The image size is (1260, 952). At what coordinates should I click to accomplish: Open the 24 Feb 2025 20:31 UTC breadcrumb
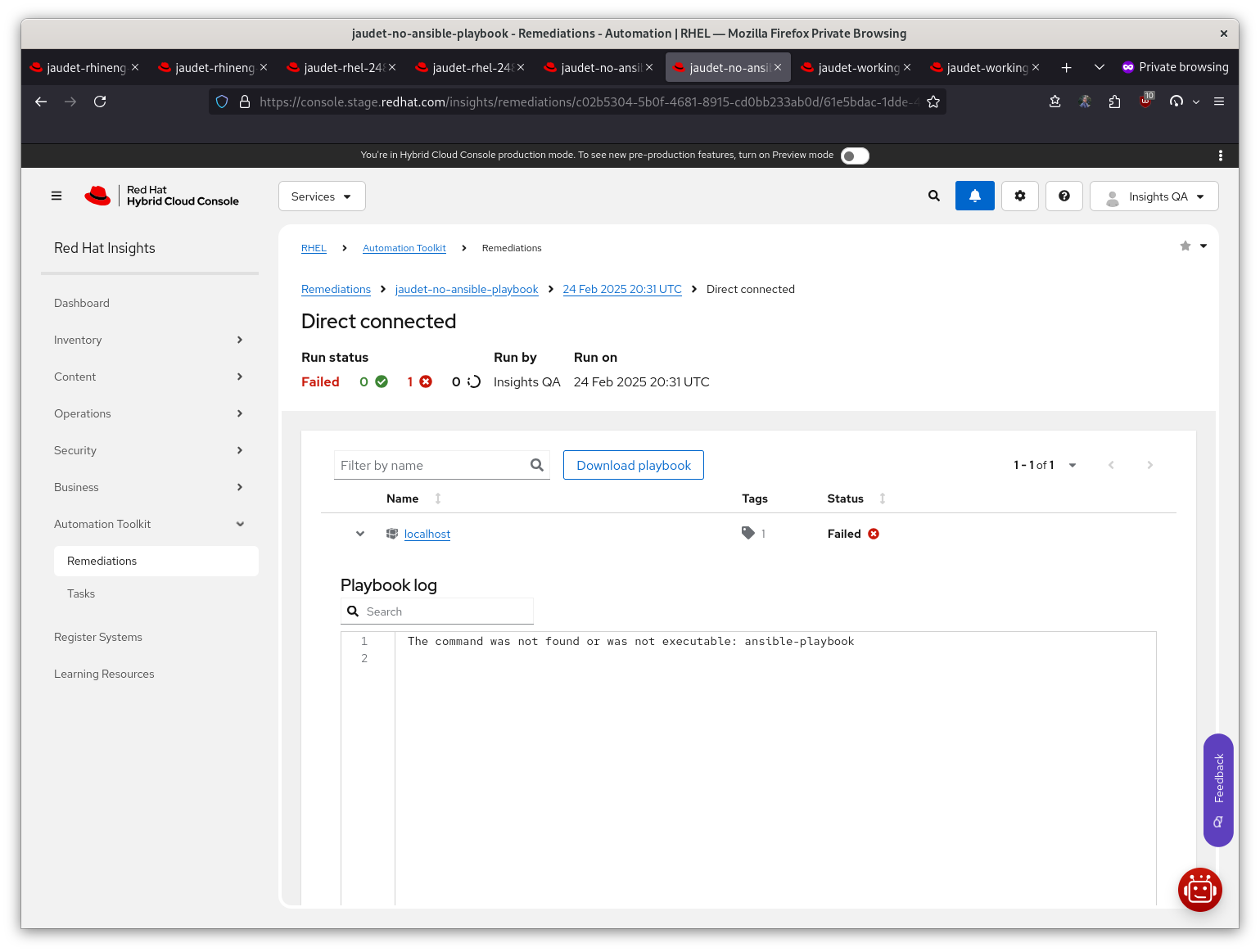(x=622, y=289)
